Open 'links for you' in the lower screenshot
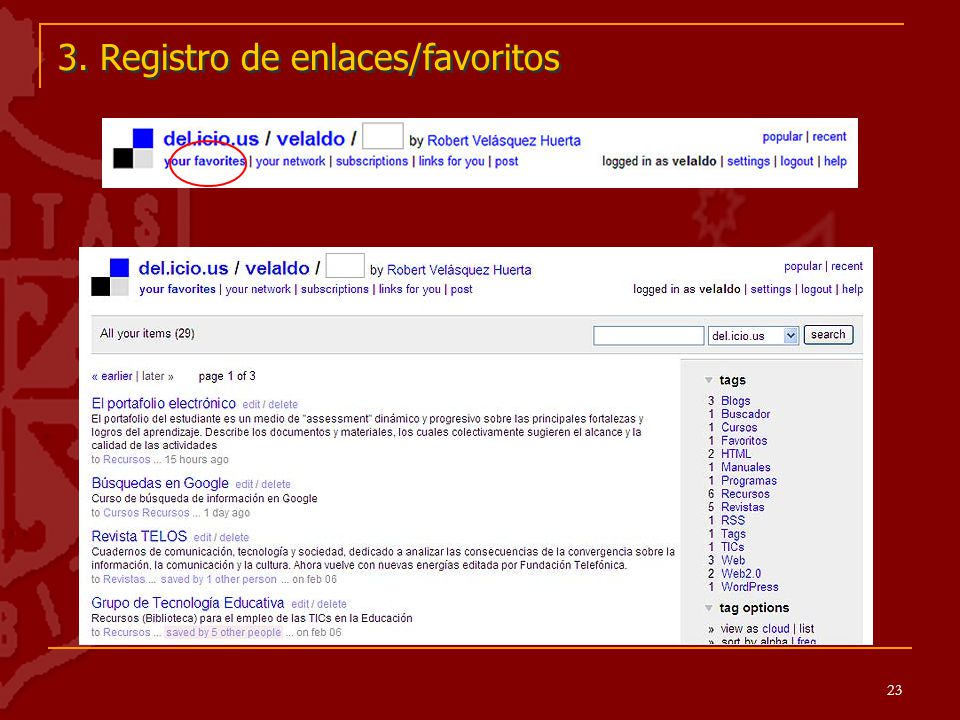Image resolution: width=960 pixels, height=720 pixels. [x=410, y=289]
